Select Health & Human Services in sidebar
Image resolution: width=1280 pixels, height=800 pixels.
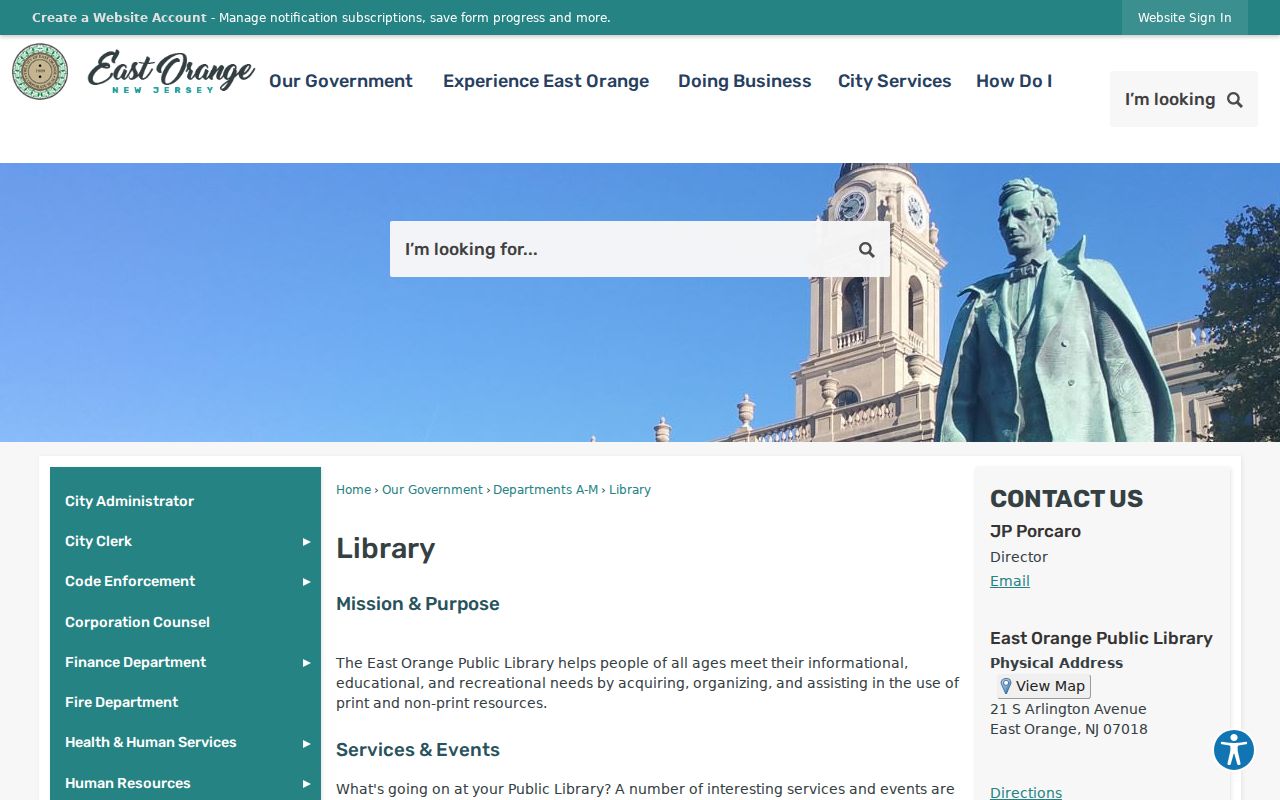click(x=151, y=742)
